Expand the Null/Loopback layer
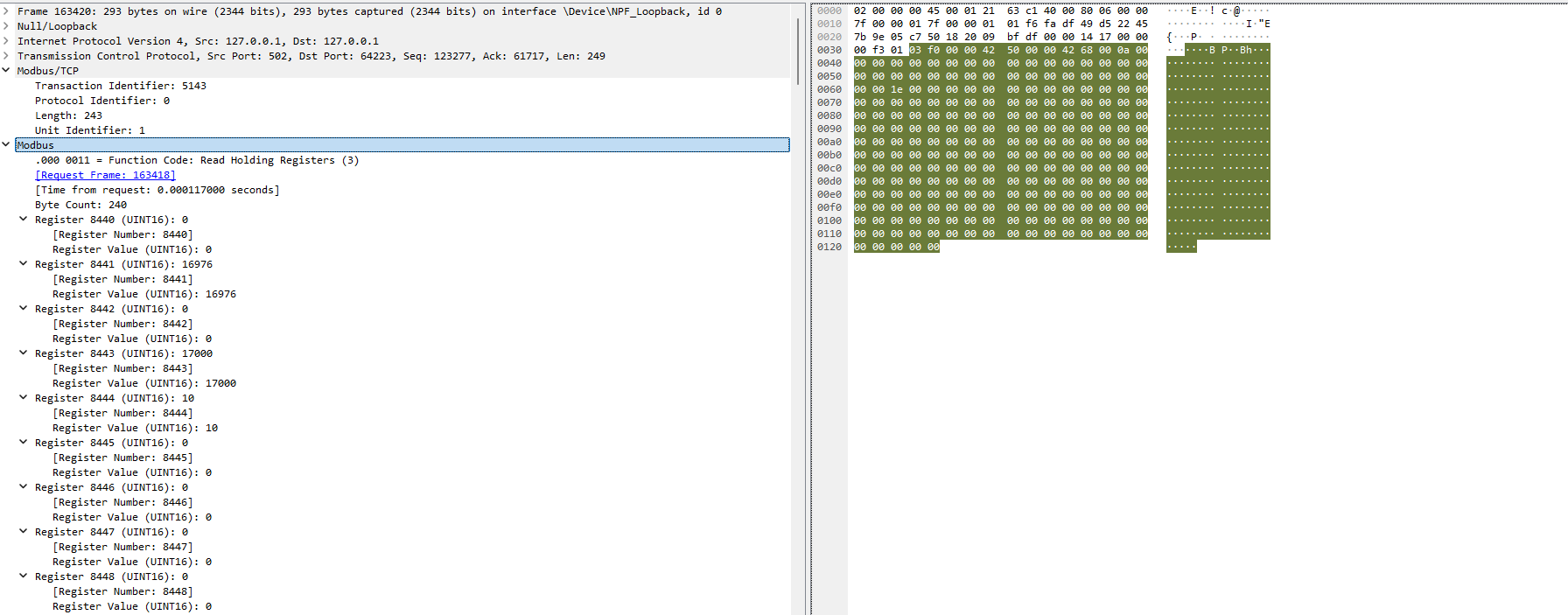The image size is (1568, 615). 6,26
